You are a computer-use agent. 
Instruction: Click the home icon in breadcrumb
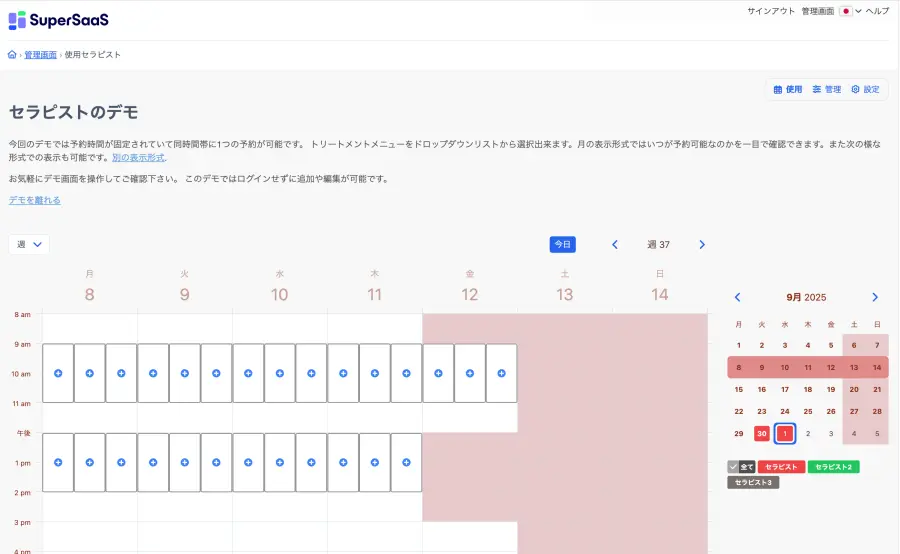[x=12, y=55]
